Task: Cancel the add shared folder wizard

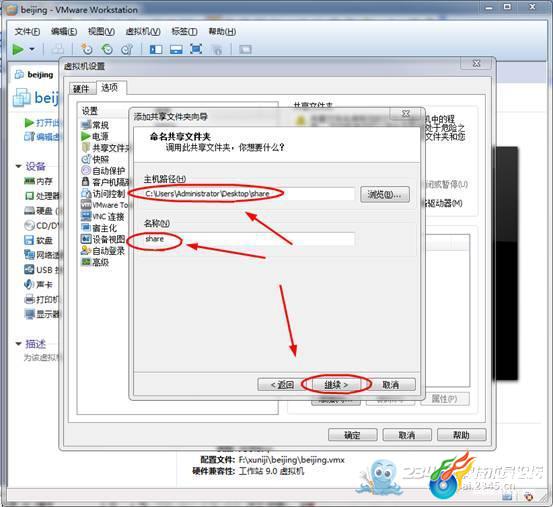Action: 391,385
